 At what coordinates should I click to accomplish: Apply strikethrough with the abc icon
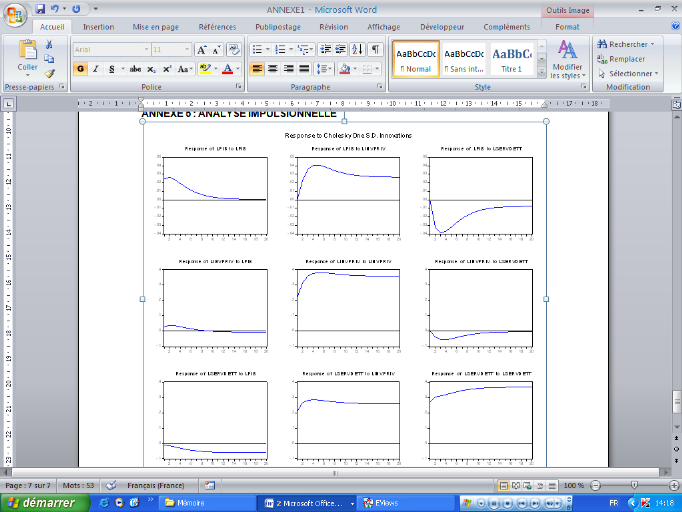[x=136, y=69]
